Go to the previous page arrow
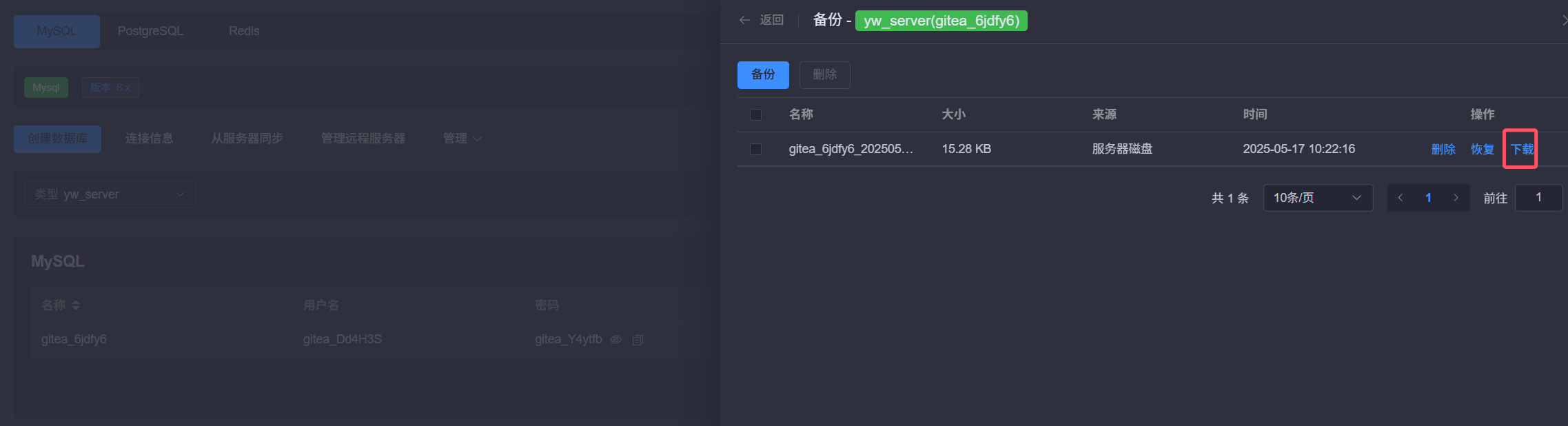This screenshot has width=1568, height=426. click(1401, 198)
